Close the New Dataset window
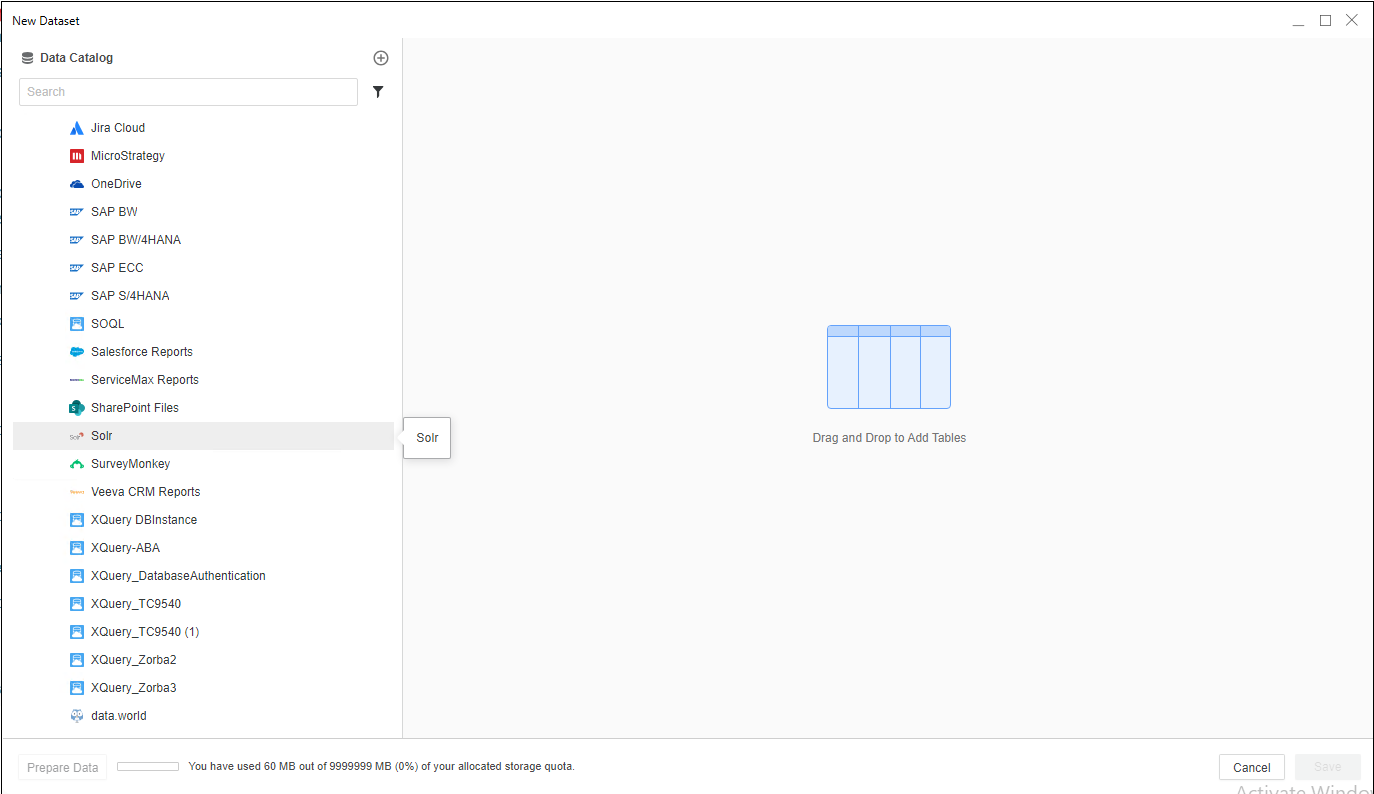The height and width of the screenshot is (794, 1374). click(1352, 20)
